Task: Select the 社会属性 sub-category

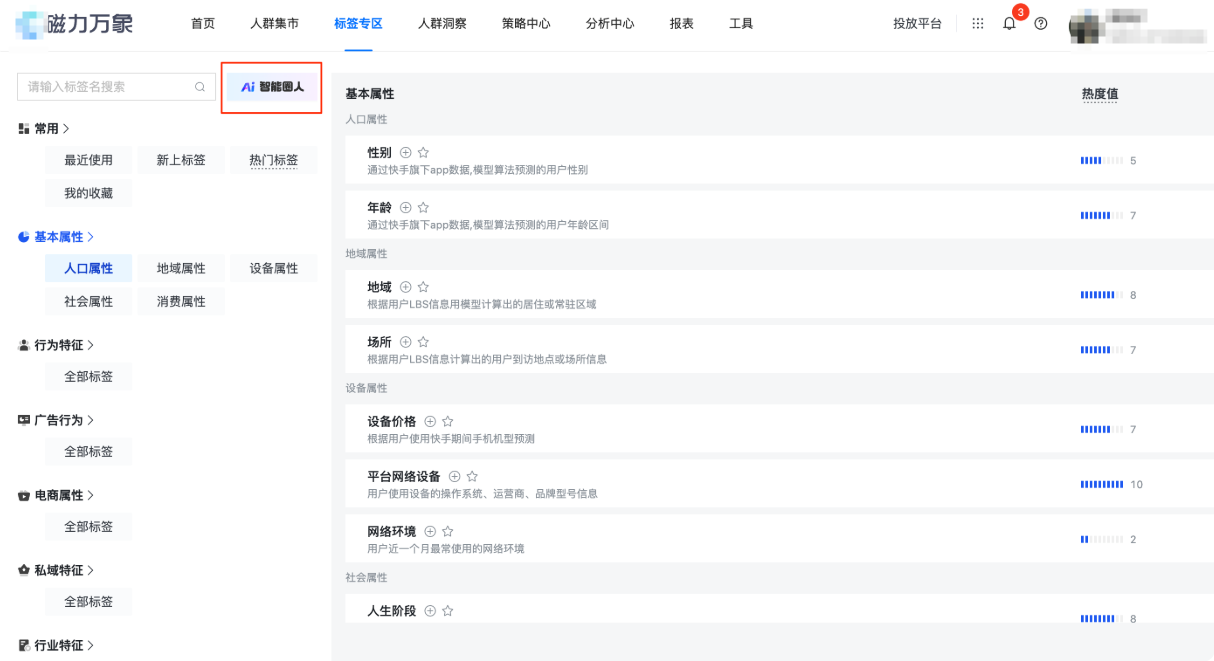Action: [89, 301]
